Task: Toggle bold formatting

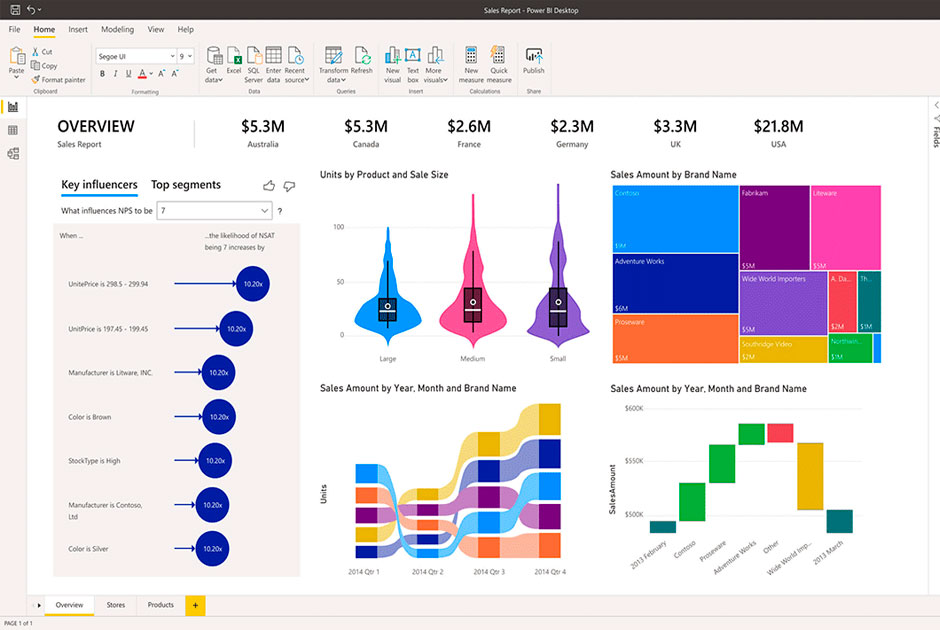Action: (103, 74)
